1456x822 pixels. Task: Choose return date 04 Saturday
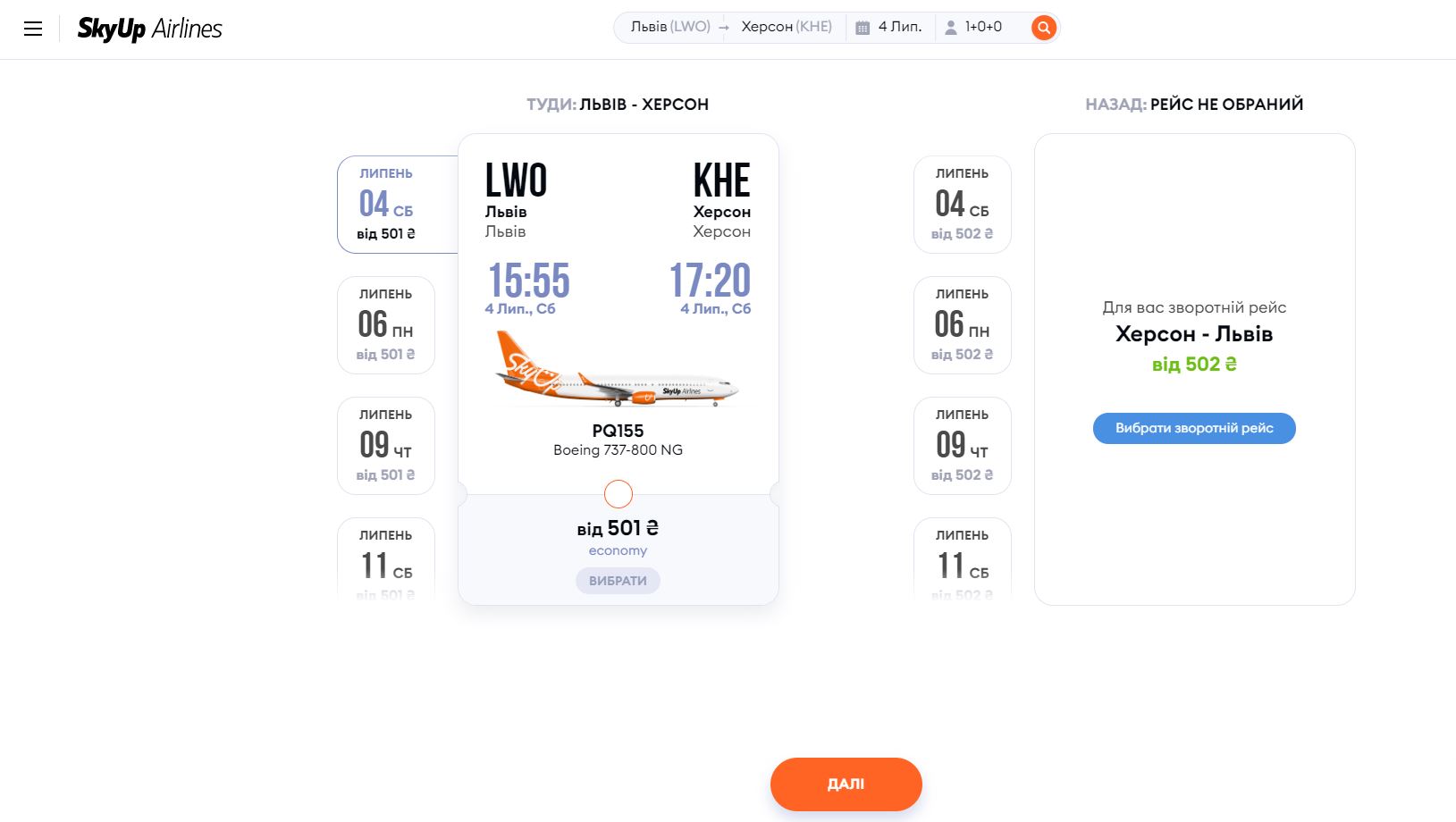coord(962,205)
